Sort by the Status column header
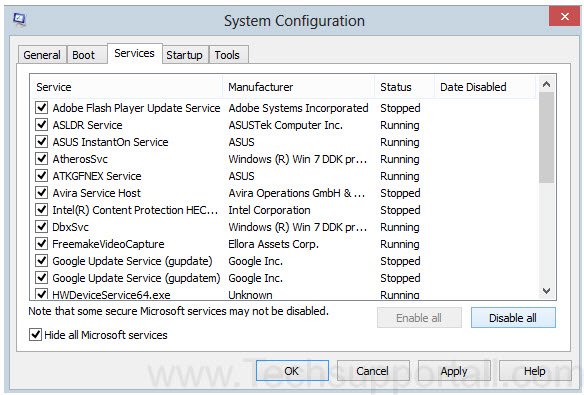This screenshot has width=584, height=395. point(405,87)
